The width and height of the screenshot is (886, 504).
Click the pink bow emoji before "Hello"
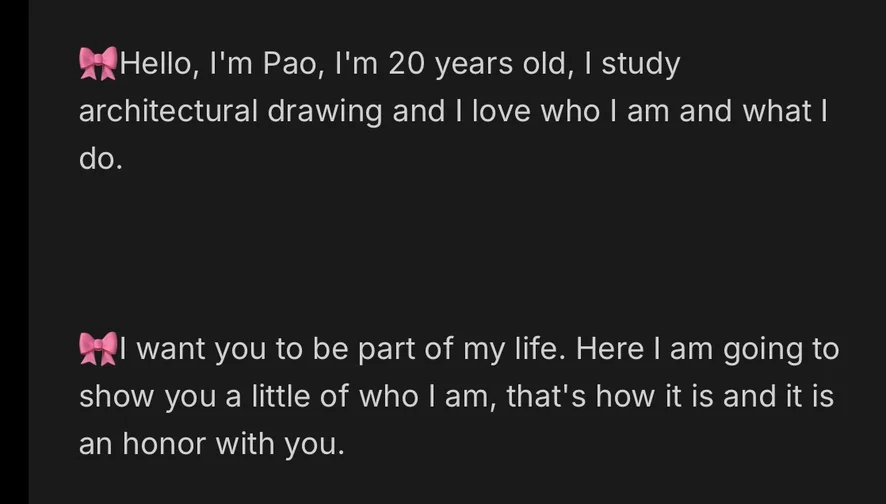click(x=98, y=64)
